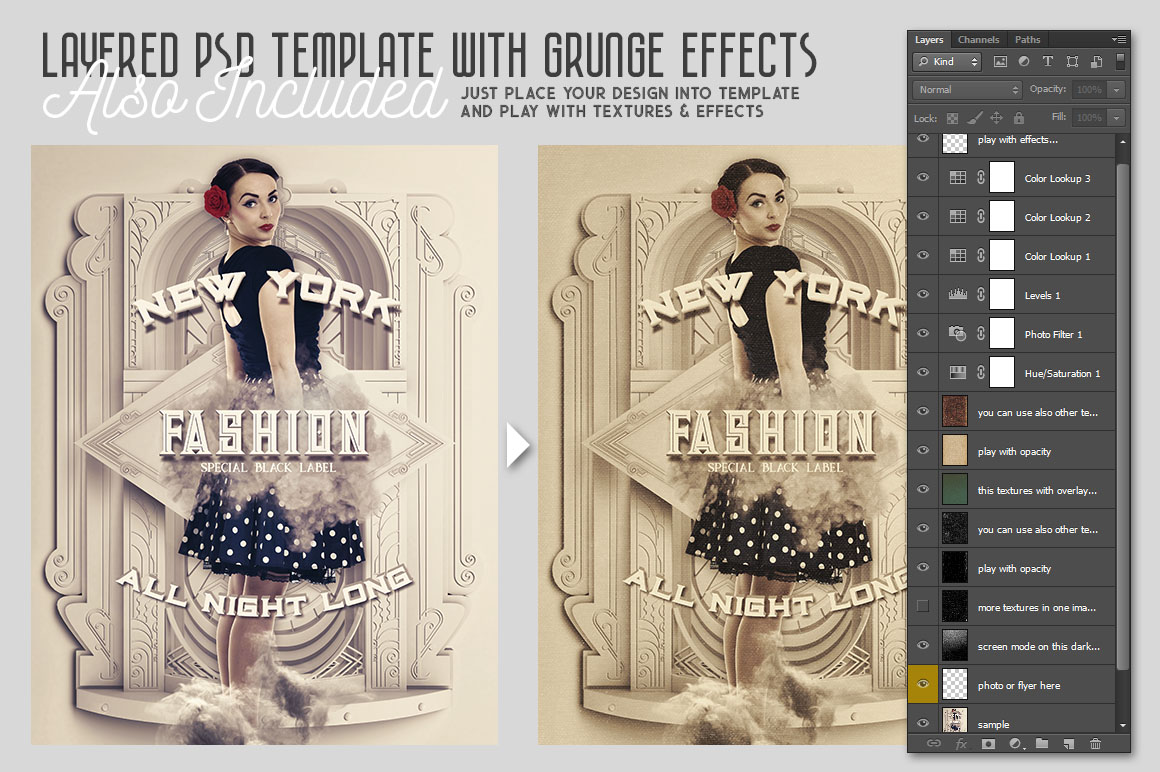Click the lock position icon
Screen dimensions: 1160x772
pos(996,118)
